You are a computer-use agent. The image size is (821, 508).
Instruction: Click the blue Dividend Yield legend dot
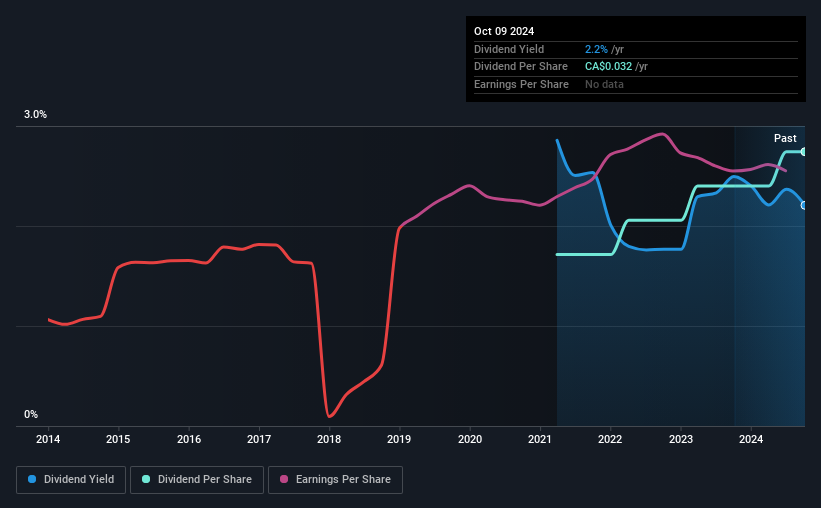[32, 479]
